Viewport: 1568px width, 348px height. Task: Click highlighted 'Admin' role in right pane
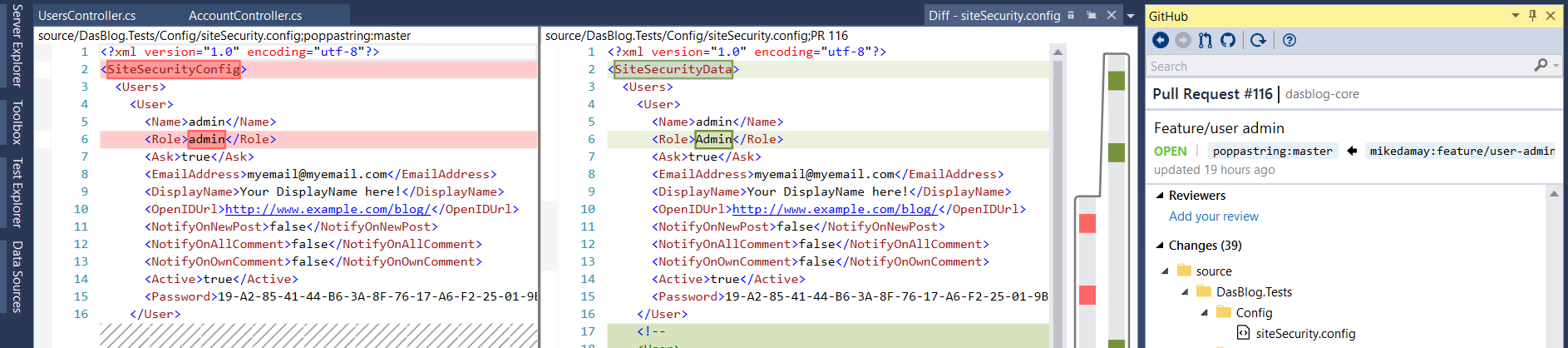tap(714, 139)
